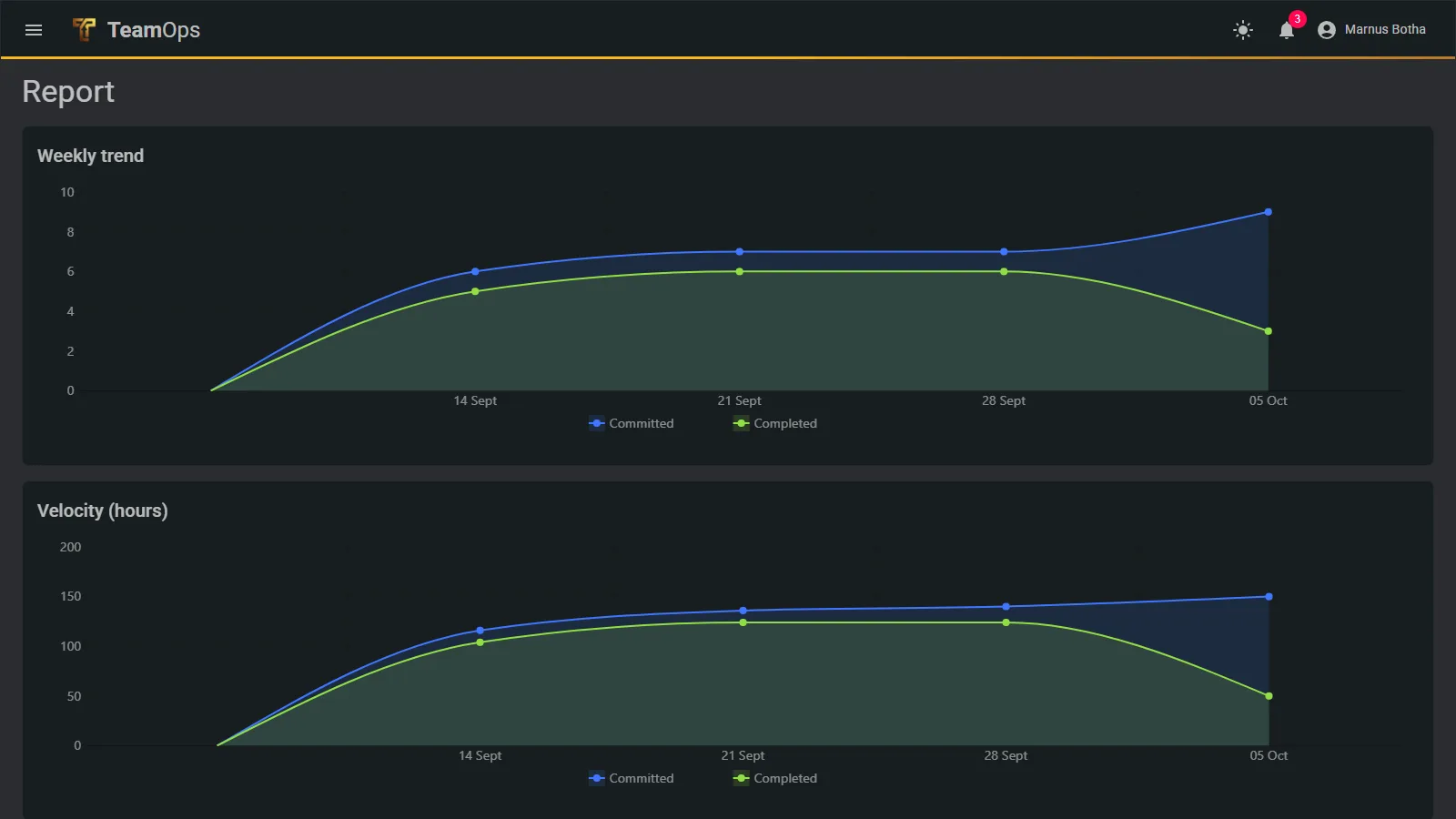Select Weekly trend Committed point at 14 Sept
This screenshot has width=1456, height=819.
coord(475,271)
